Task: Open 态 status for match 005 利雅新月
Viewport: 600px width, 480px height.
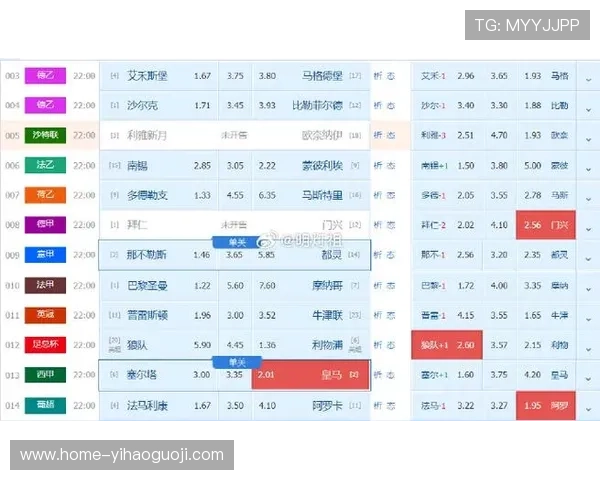Action: coord(390,135)
